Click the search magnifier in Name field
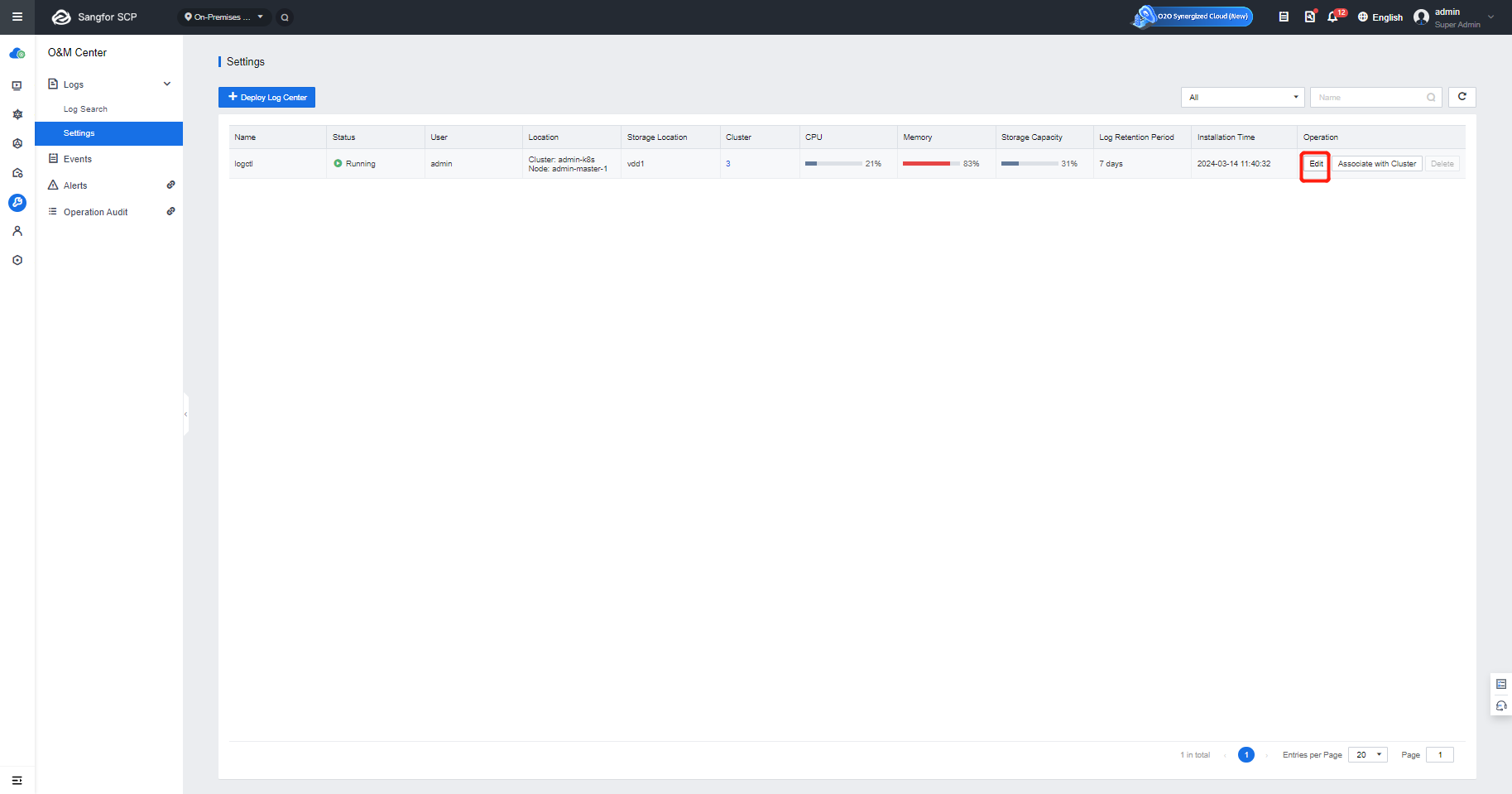The image size is (1512, 794). coord(1431,98)
